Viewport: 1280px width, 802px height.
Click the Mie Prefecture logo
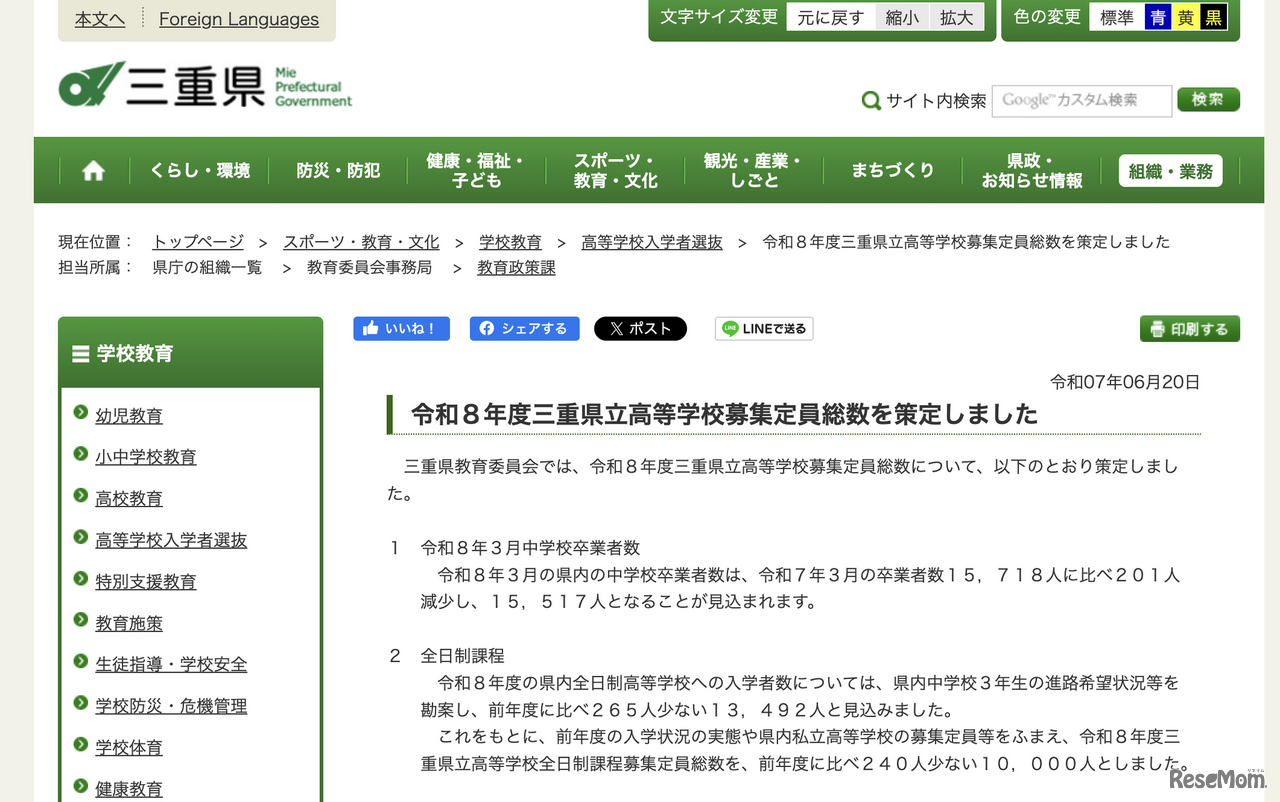pyautogui.click(x=205, y=85)
